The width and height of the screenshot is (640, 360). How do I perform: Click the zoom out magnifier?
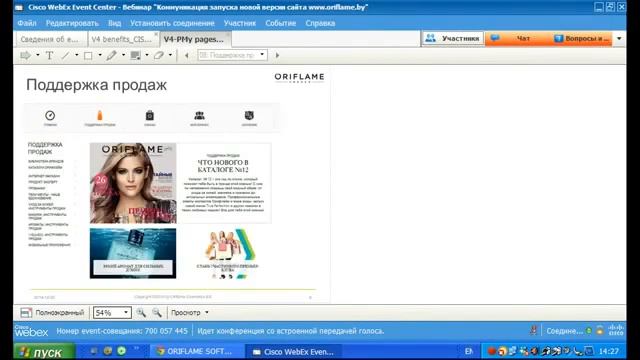tap(157, 313)
